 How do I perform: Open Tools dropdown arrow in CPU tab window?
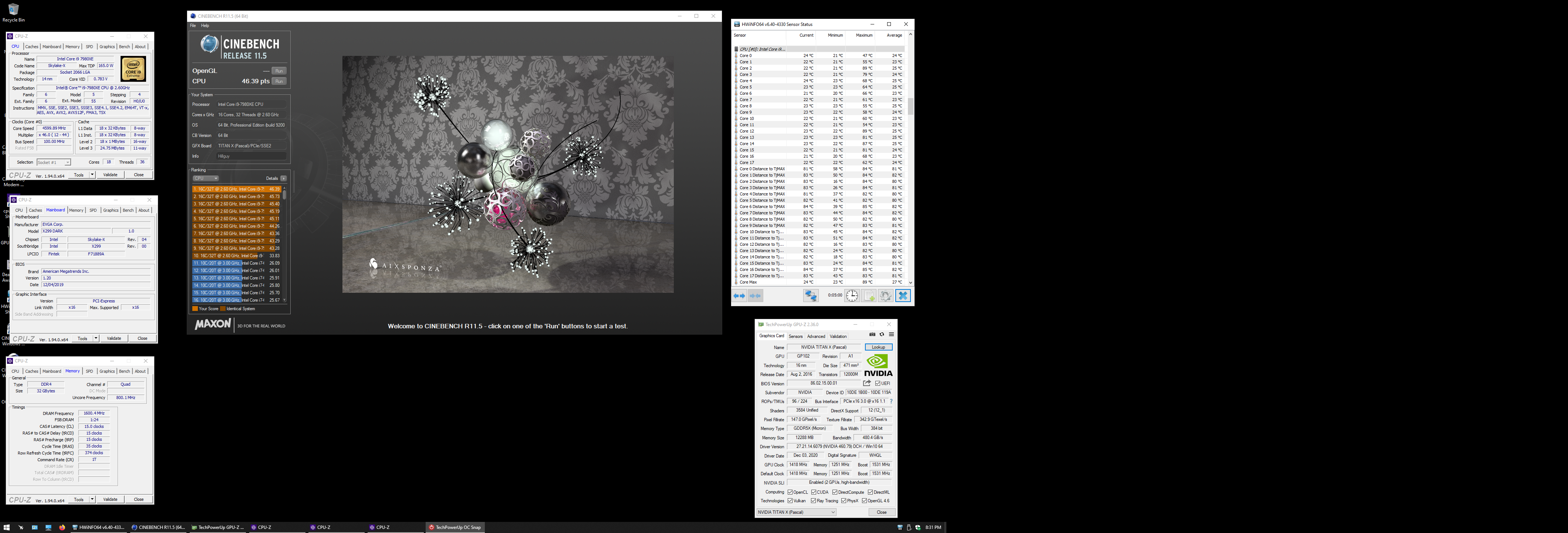pos(92,175)
